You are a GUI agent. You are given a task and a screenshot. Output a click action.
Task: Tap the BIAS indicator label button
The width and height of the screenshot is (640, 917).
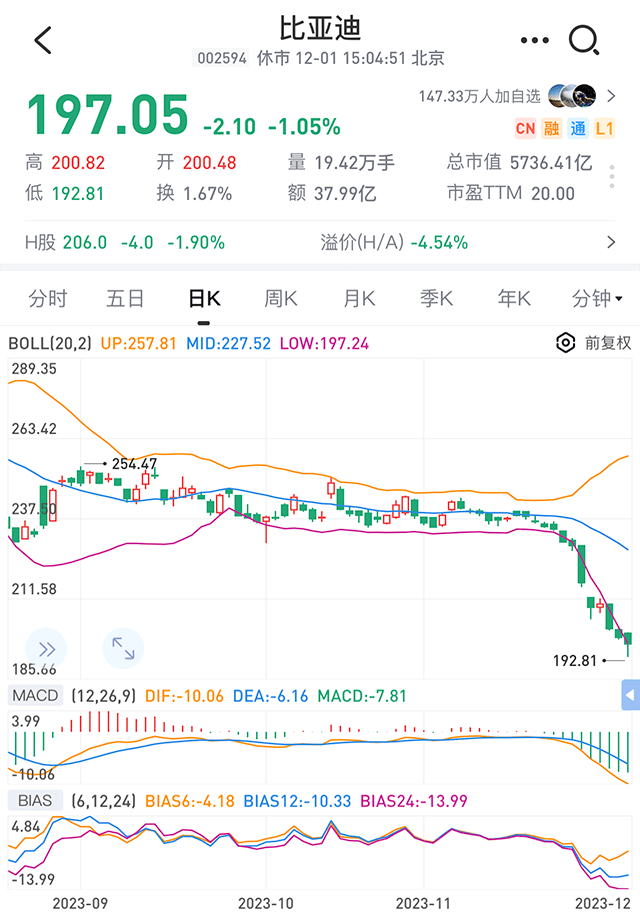point(35,801)
